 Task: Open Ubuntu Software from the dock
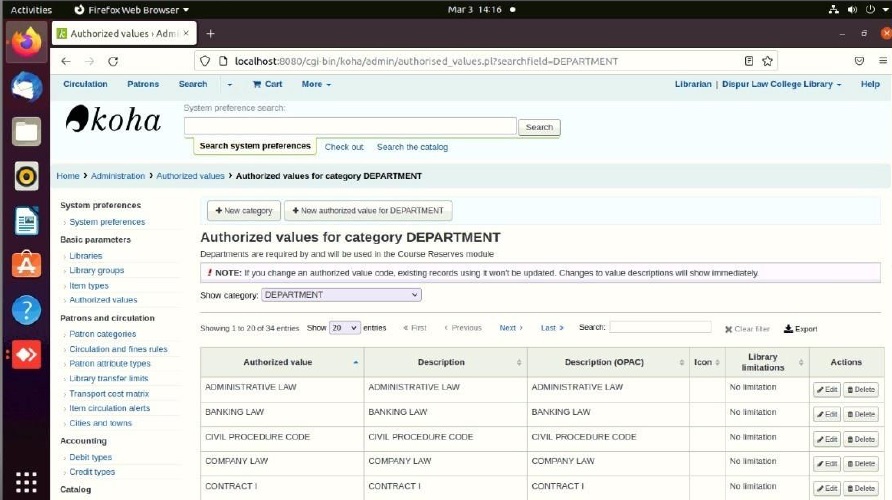pyautogui.click(x=26, y=265)
